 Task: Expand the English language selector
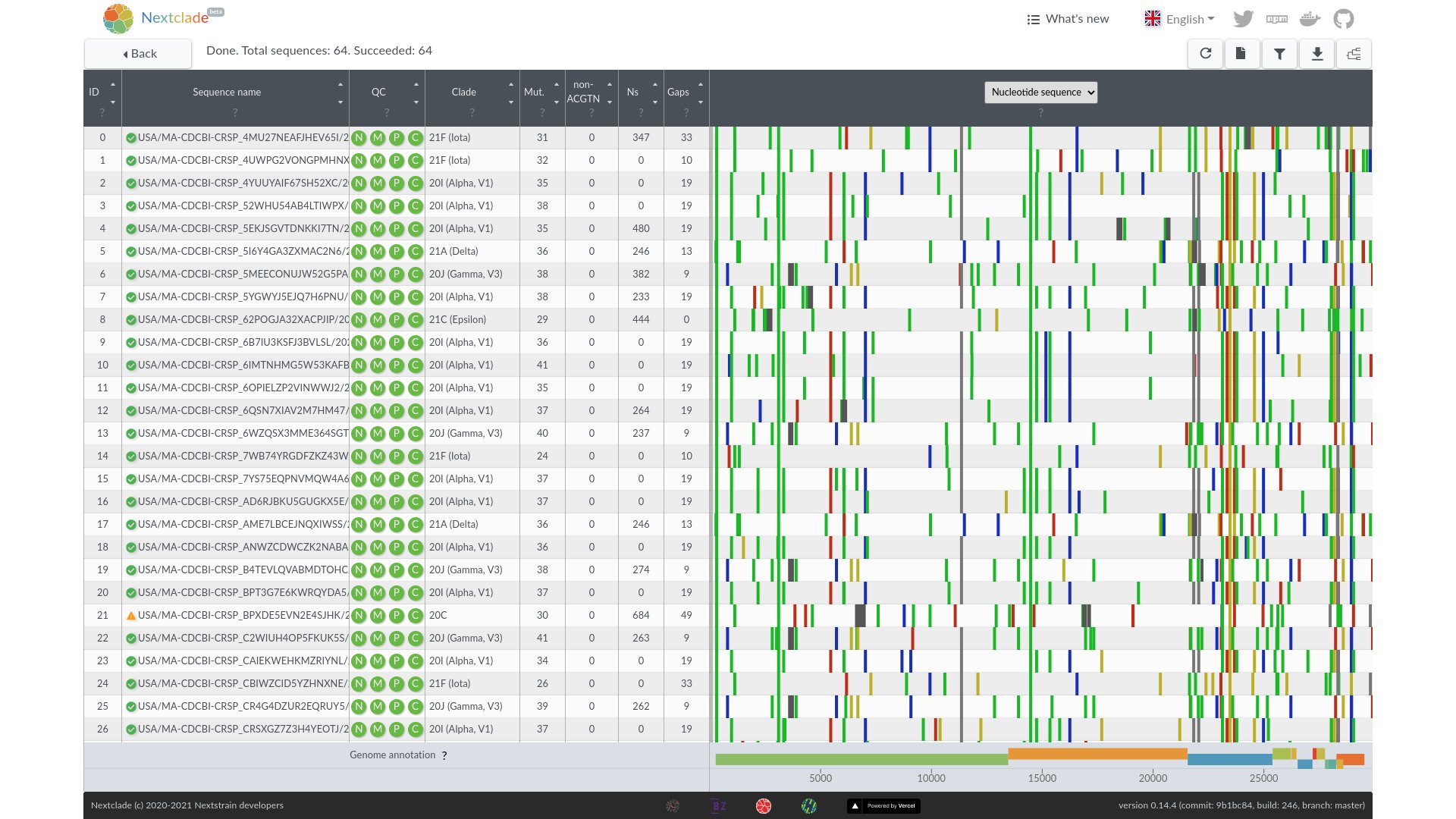[1178, 18]
